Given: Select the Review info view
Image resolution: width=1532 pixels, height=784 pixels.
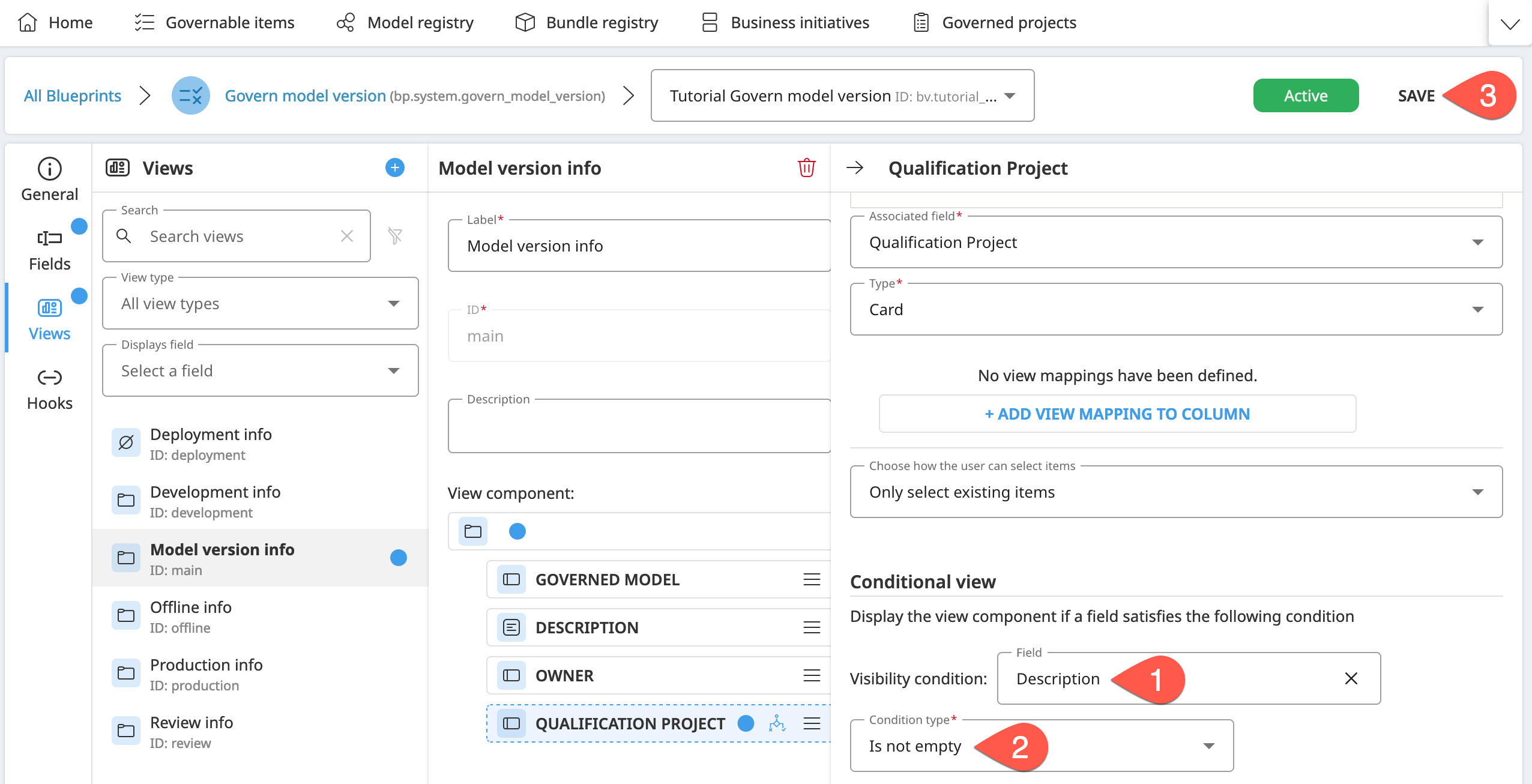Looking at the screenshot, I should coord(260,731).
